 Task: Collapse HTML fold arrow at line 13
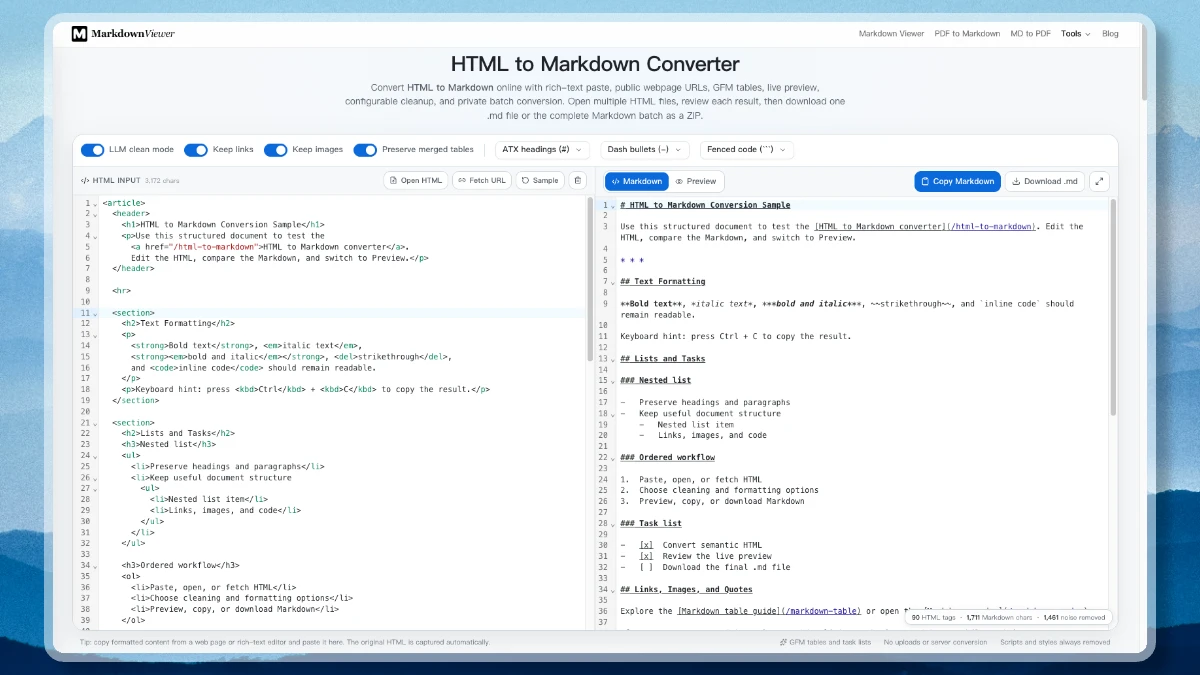tap(95, 335)
